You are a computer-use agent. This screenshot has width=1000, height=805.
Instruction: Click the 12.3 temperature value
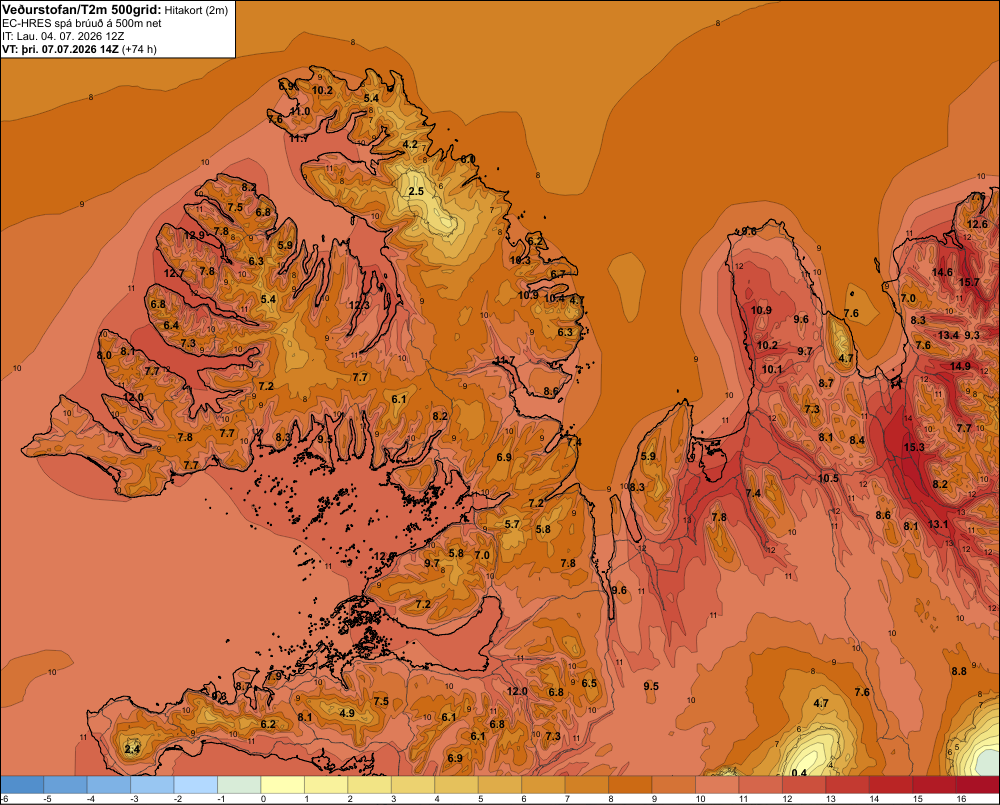click(x=359, y=305)
